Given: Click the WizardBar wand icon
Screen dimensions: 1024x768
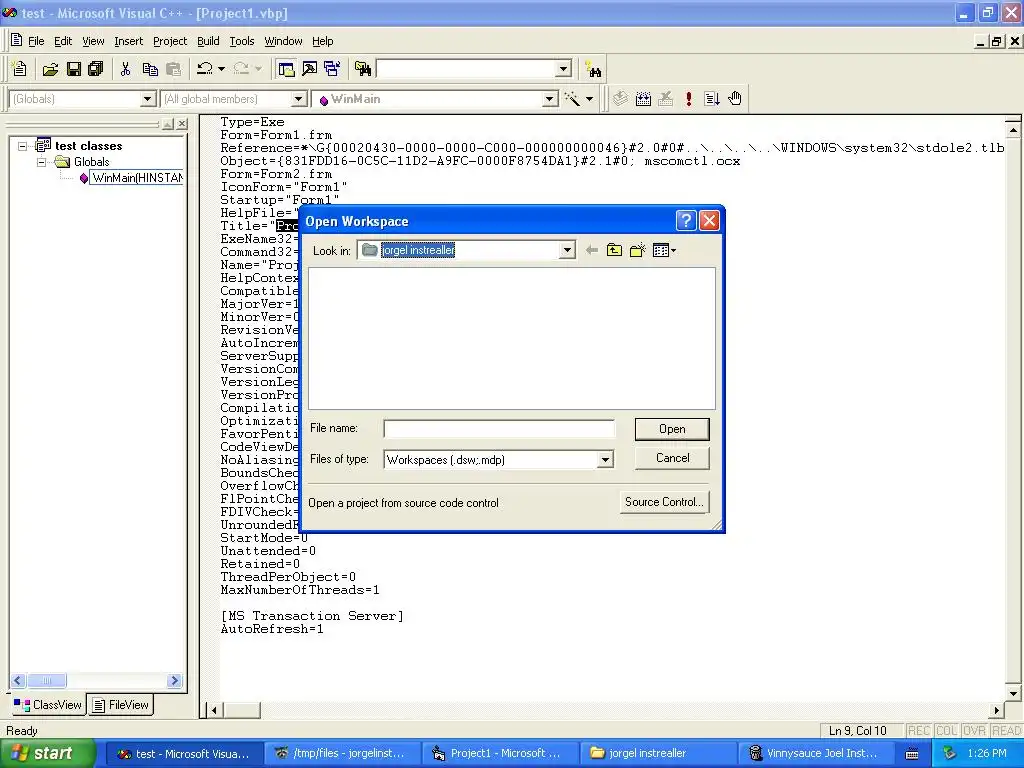Looking at the screenshot, I should (x=572, y=99).
